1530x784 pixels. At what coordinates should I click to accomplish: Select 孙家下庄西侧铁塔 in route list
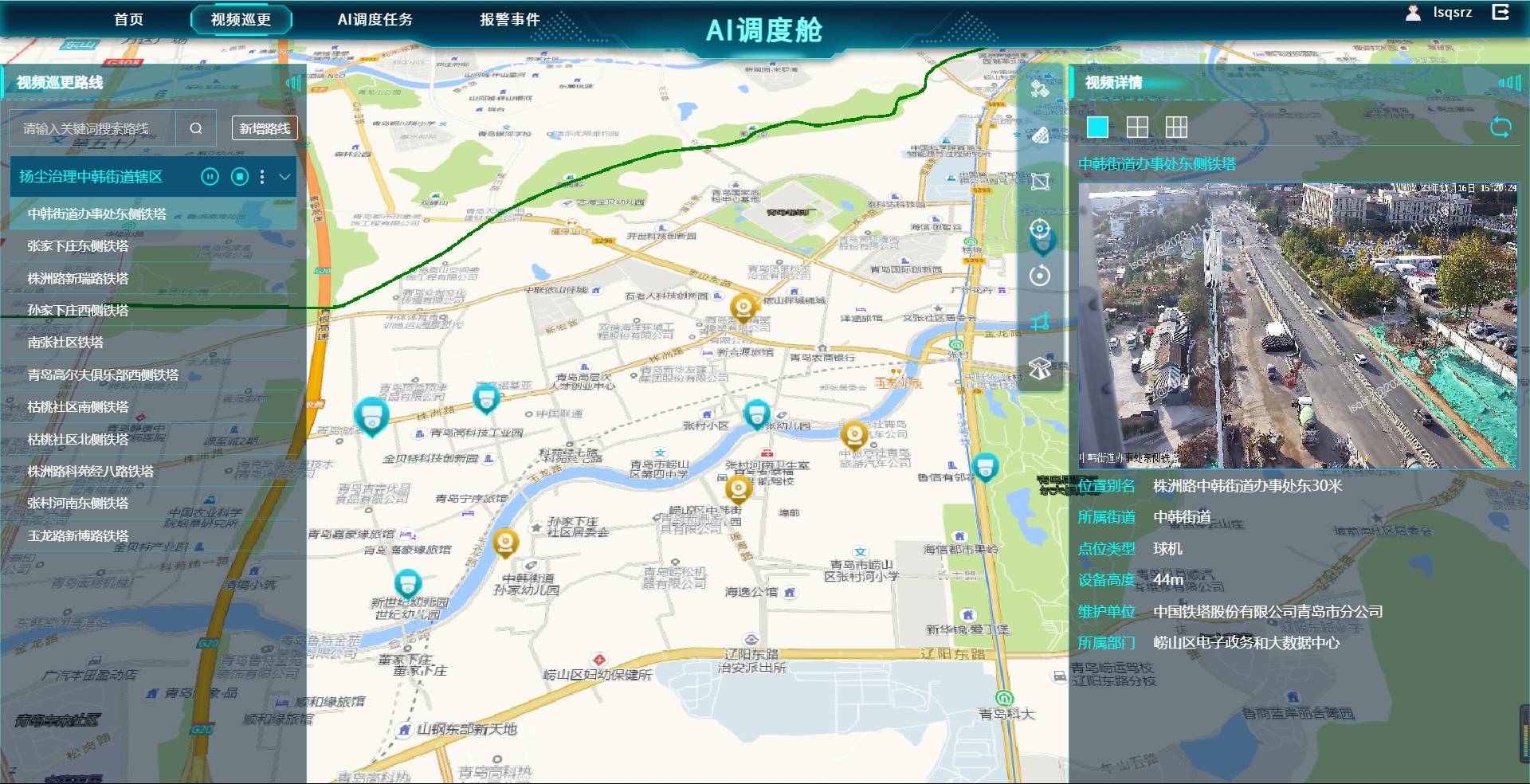pyautogui.click(x=152, y=310)
